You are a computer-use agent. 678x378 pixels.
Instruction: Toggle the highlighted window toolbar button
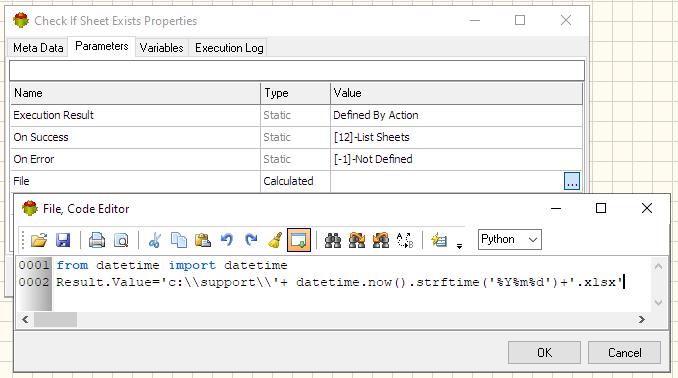click(299, 240)
